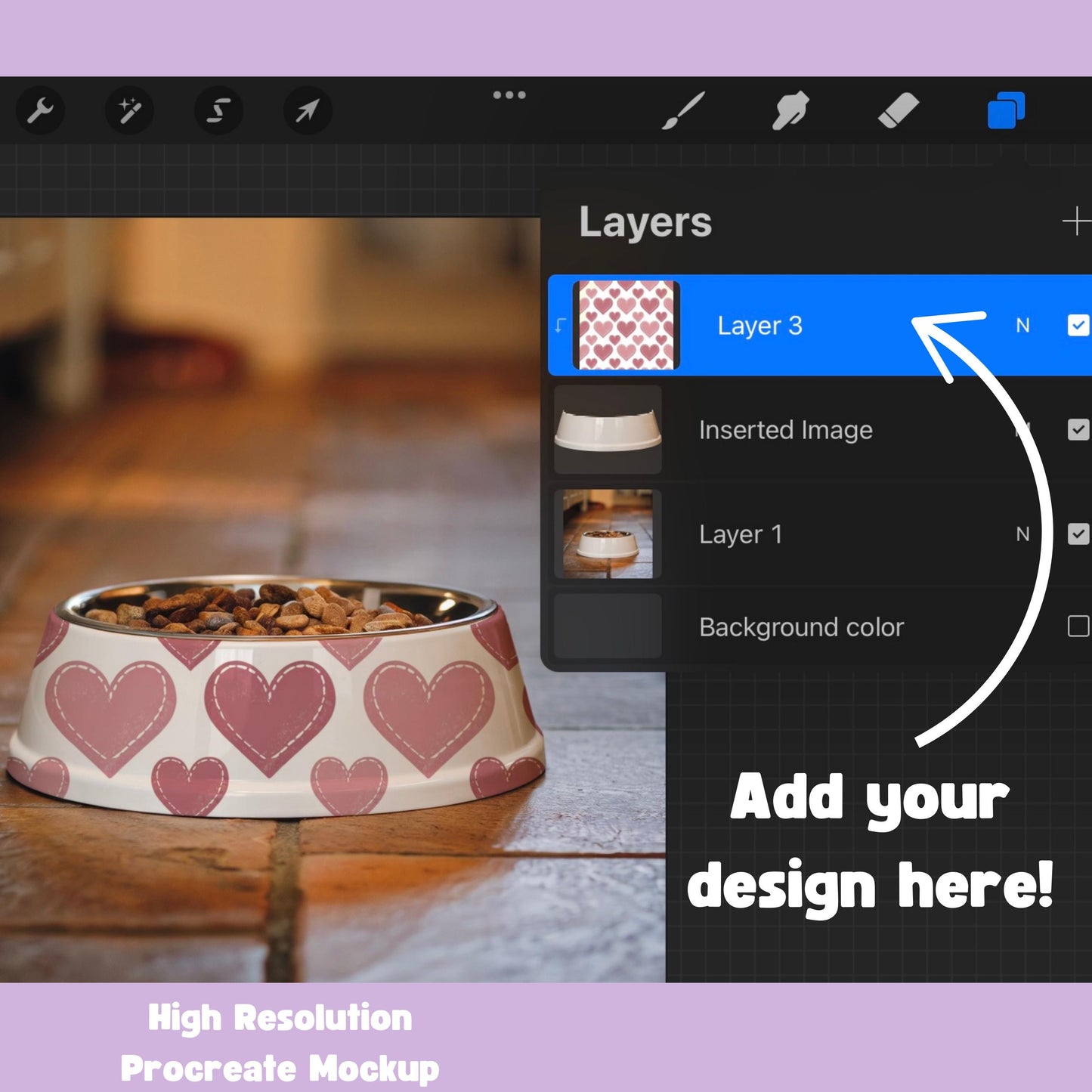
Task: Open the Actions wrench menu
Action: [x=40, y=111]
